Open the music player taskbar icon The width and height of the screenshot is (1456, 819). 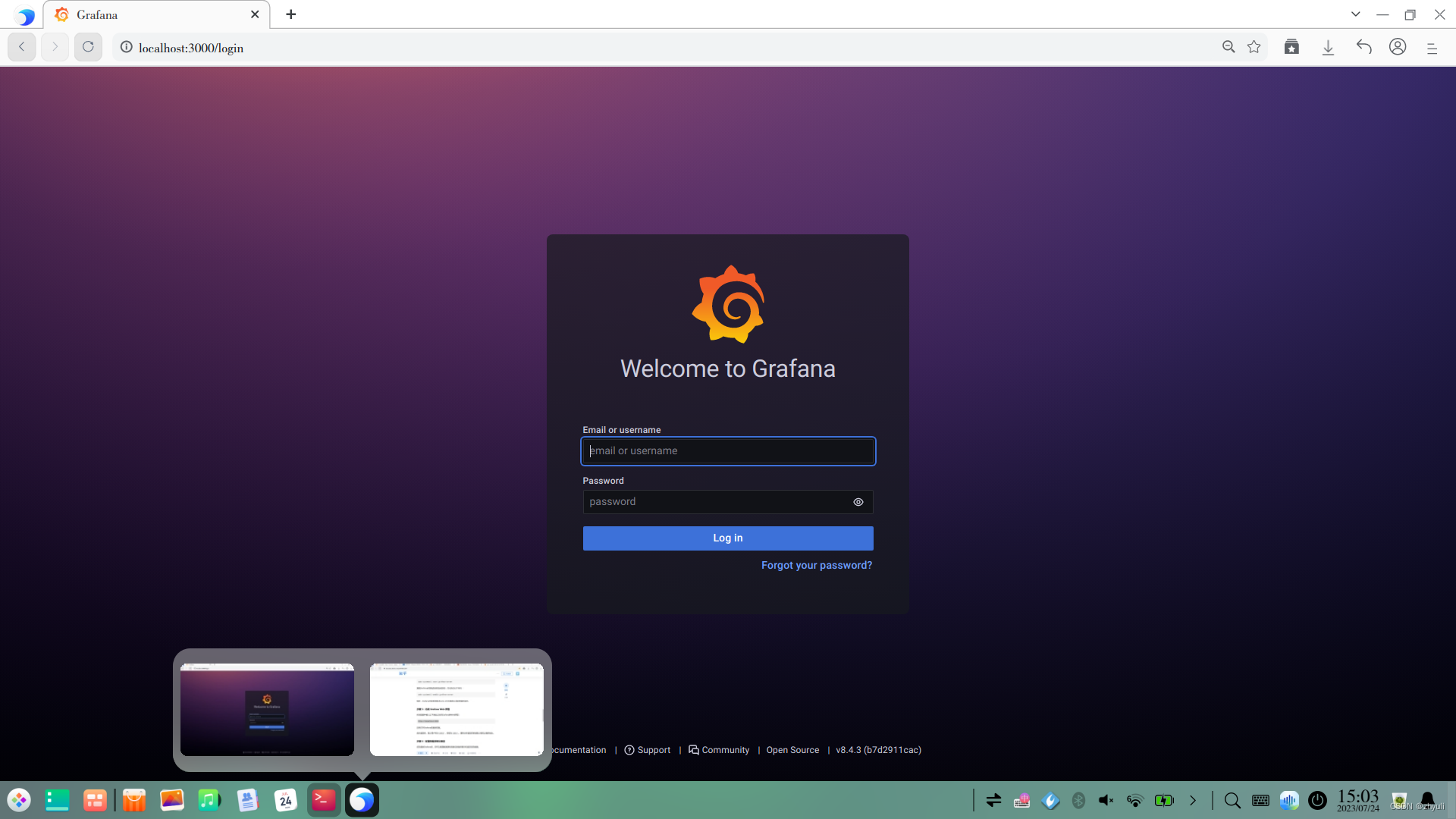point(209,800)
